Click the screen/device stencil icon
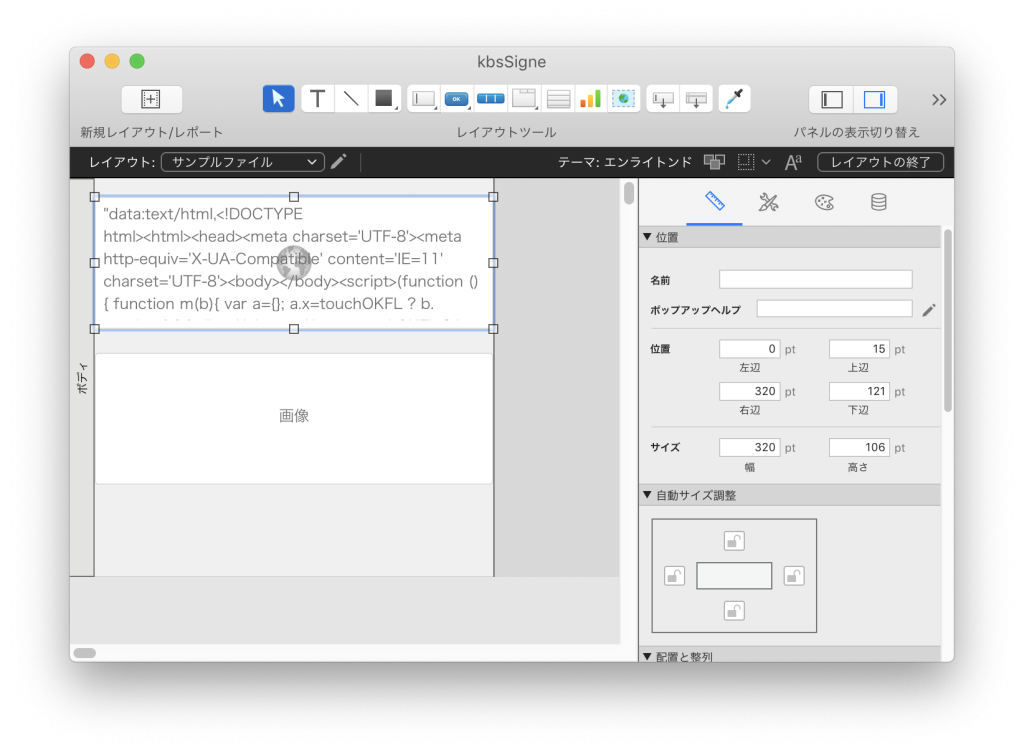The height and width of the screenshot is (754, 1024). pos(714,162)
